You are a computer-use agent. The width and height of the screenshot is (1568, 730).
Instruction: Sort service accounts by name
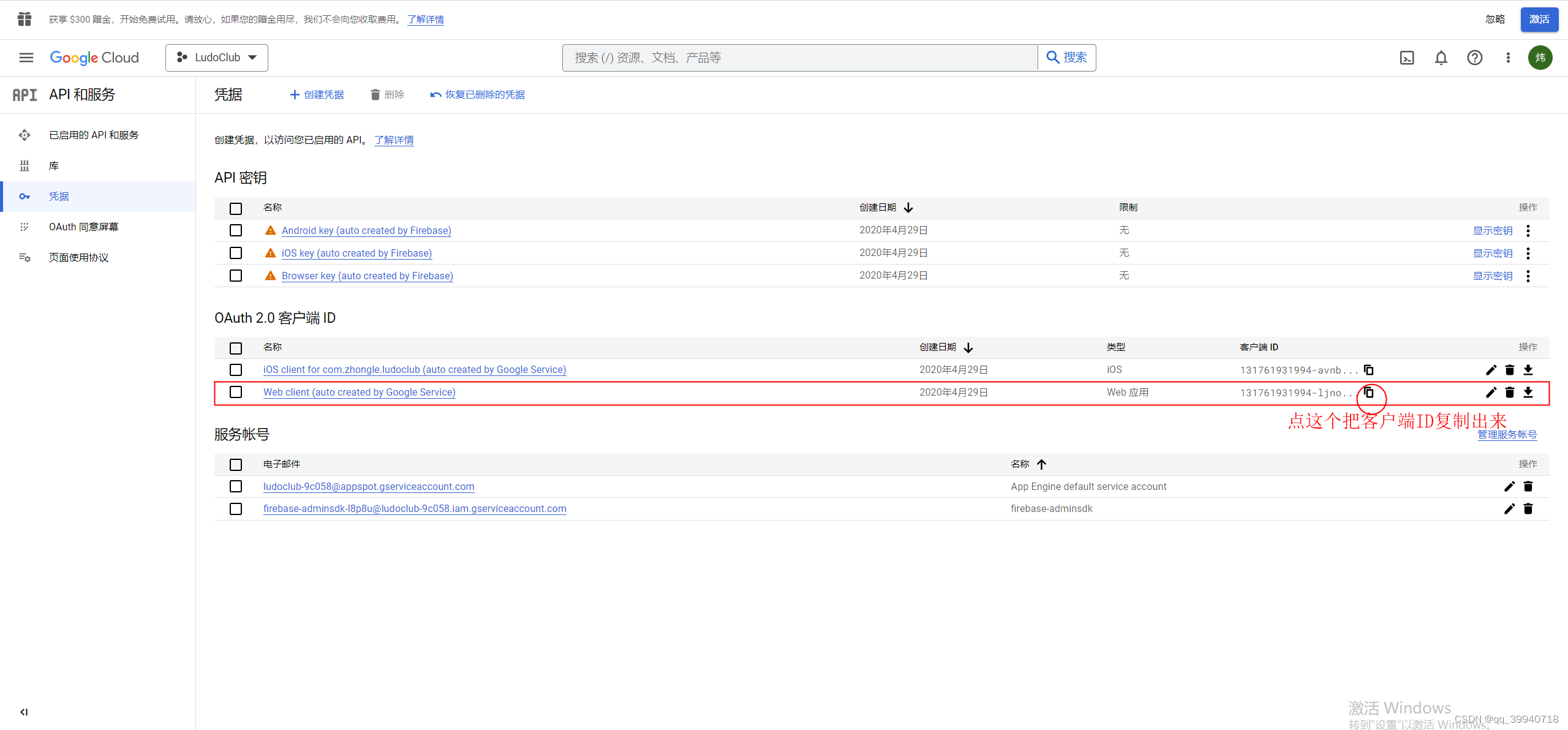[1028, 464]
